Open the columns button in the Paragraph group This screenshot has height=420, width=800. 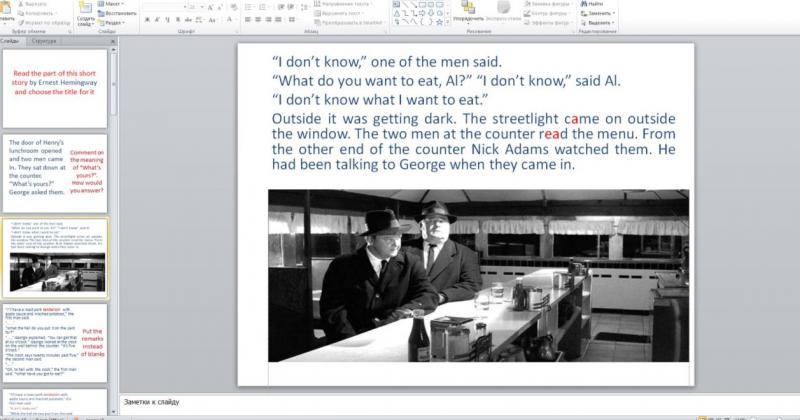292,19
